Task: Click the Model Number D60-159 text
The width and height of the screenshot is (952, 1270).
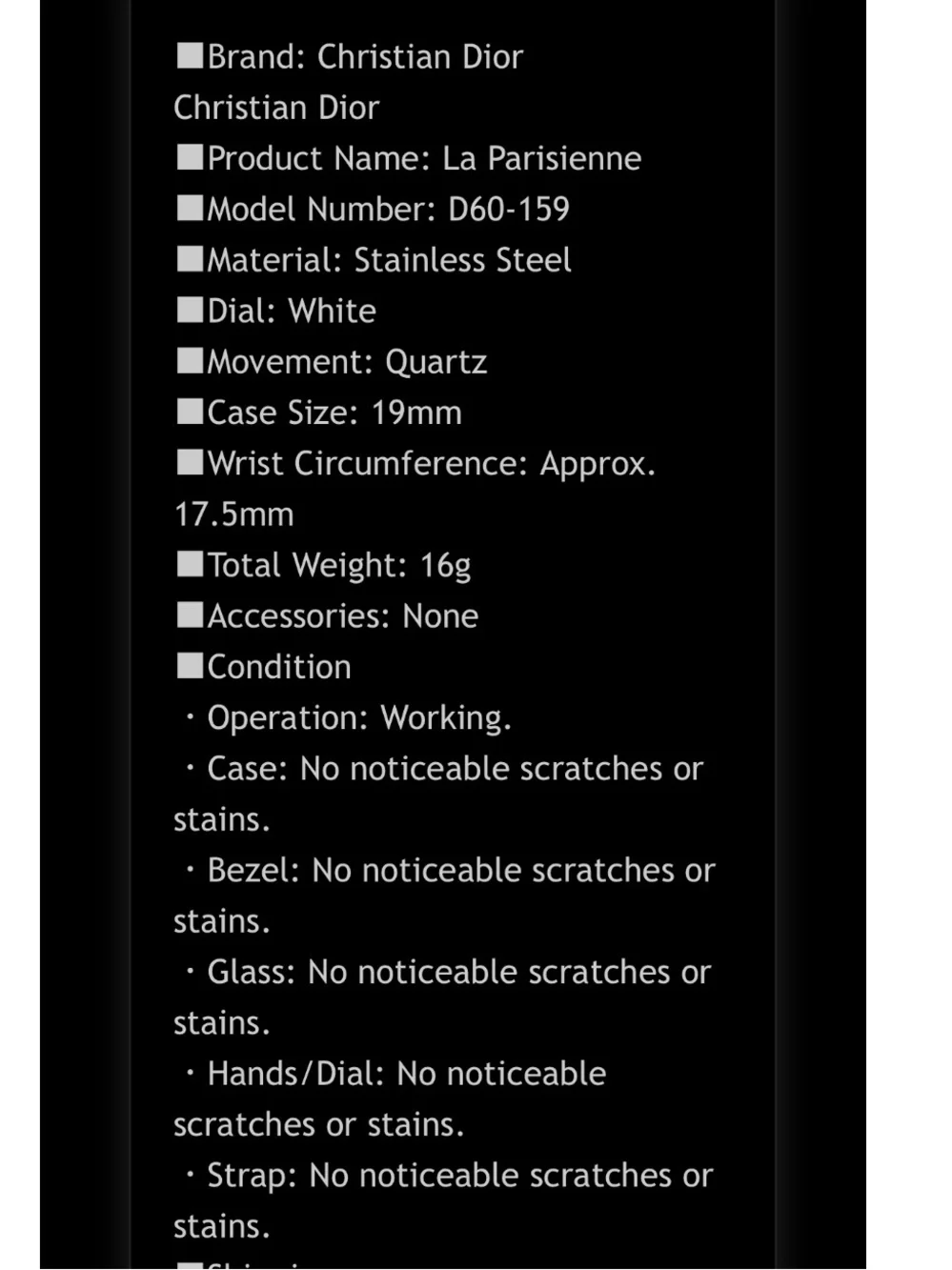Action: (373, 210)
